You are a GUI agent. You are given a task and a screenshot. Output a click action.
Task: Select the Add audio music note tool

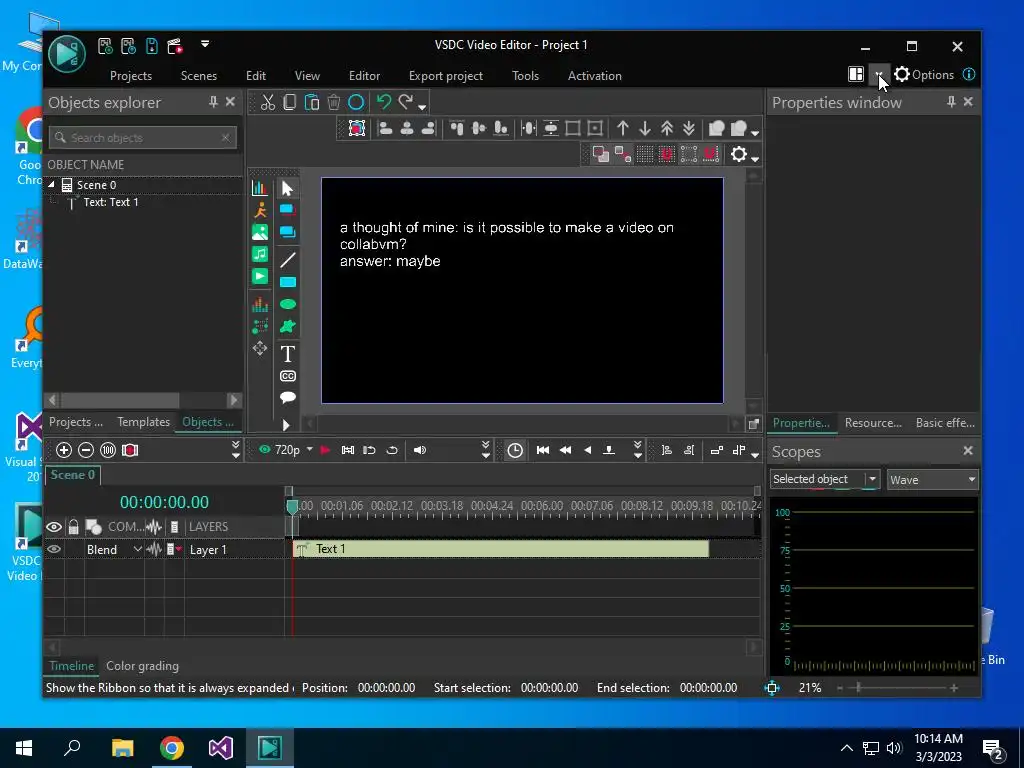point(260,254)
